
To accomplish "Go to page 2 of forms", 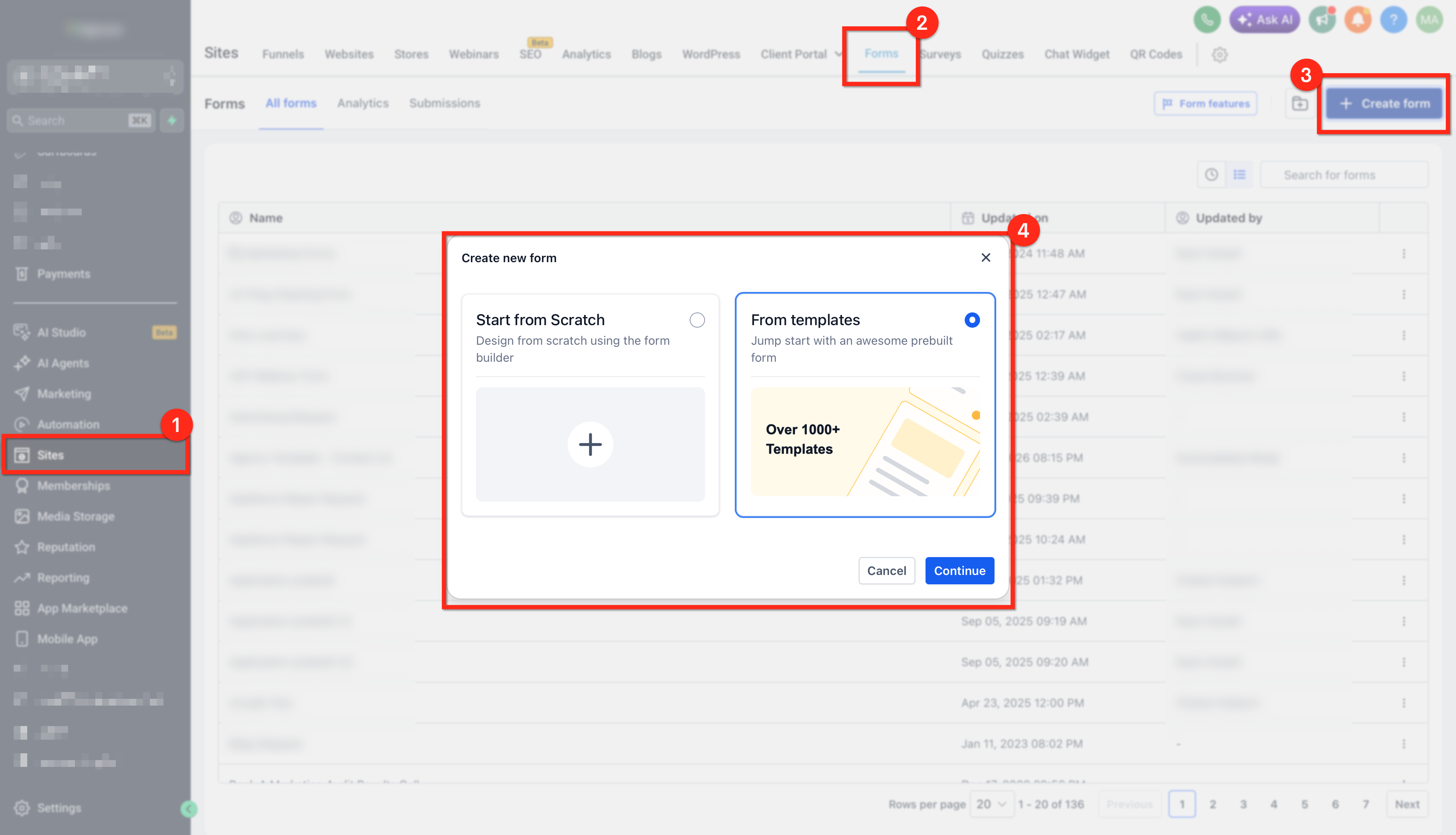I will pos(1212,804).
